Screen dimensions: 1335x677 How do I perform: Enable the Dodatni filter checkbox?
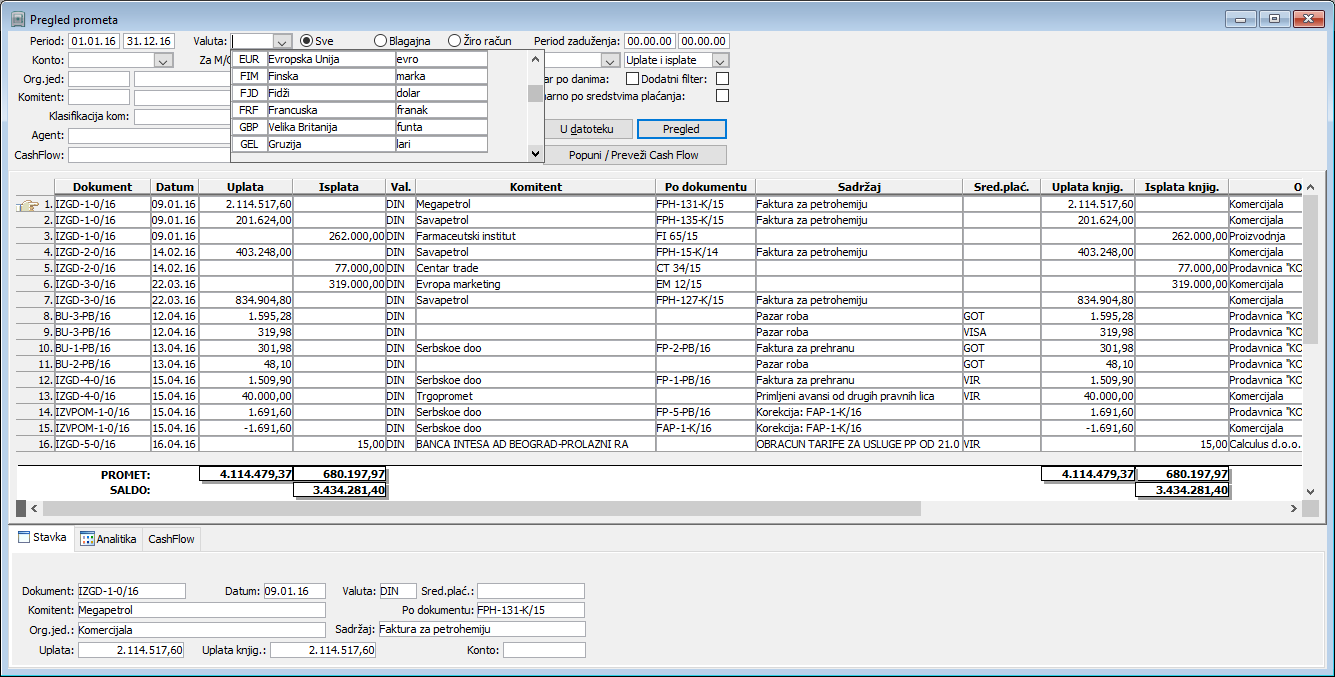(x=722, y=78)
